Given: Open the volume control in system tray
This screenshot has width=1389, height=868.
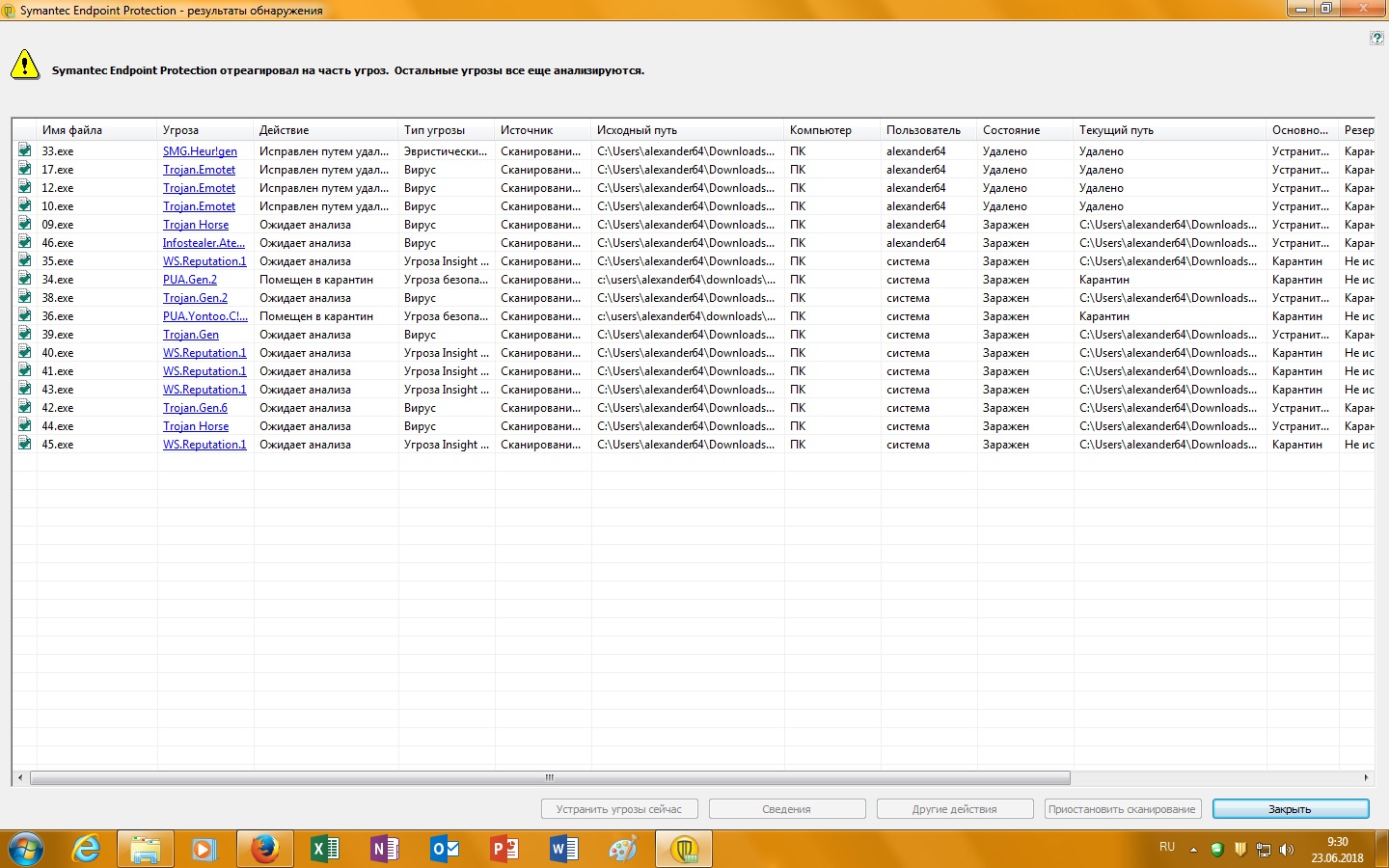Looking at the screenshot, I should (1286, 850).
